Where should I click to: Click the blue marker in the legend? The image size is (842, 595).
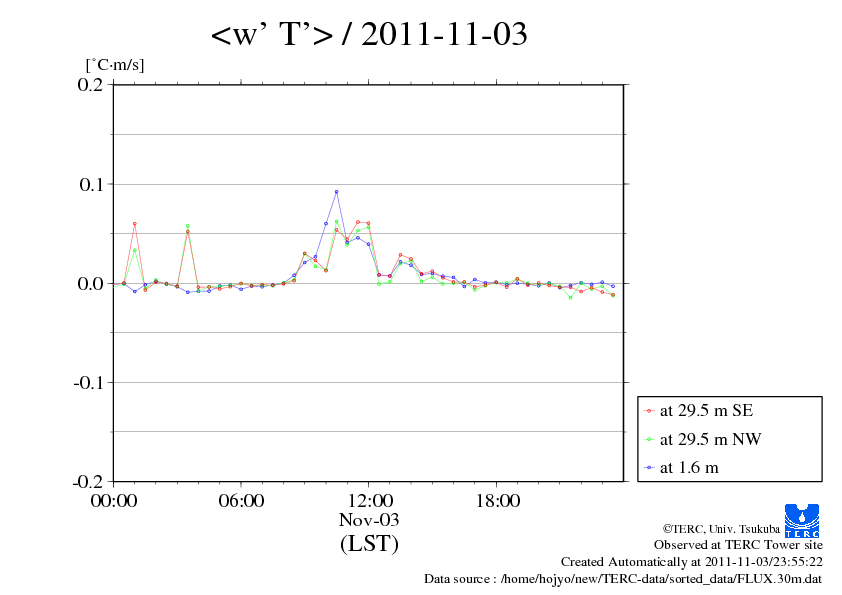(x=649, y=468)
